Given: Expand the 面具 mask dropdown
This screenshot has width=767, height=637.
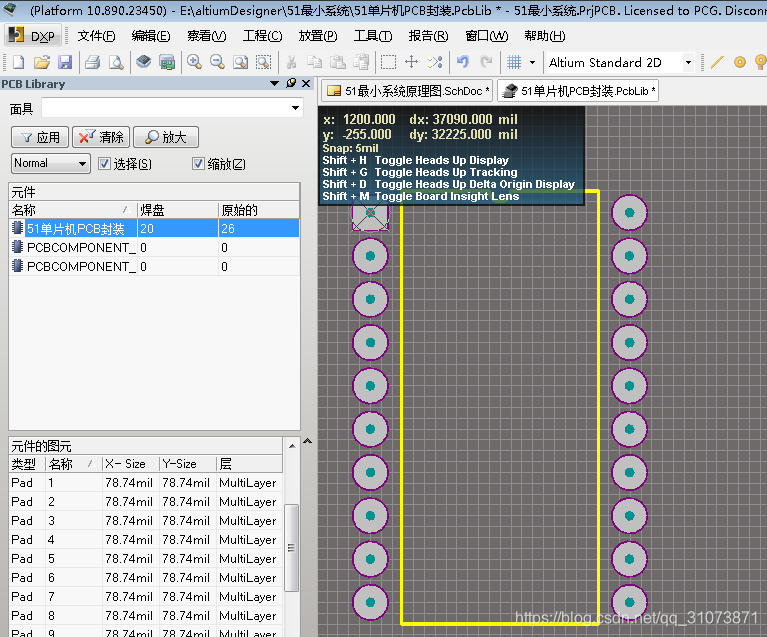Looking at the screenshot, I should (295, 108).
